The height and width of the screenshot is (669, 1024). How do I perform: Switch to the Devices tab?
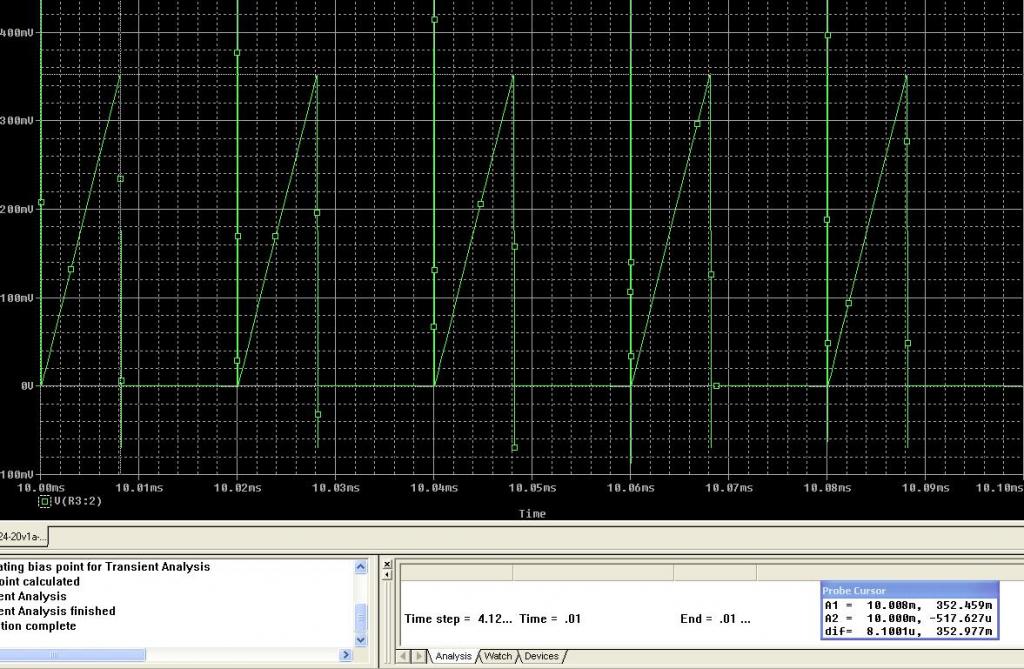[541, 656]
